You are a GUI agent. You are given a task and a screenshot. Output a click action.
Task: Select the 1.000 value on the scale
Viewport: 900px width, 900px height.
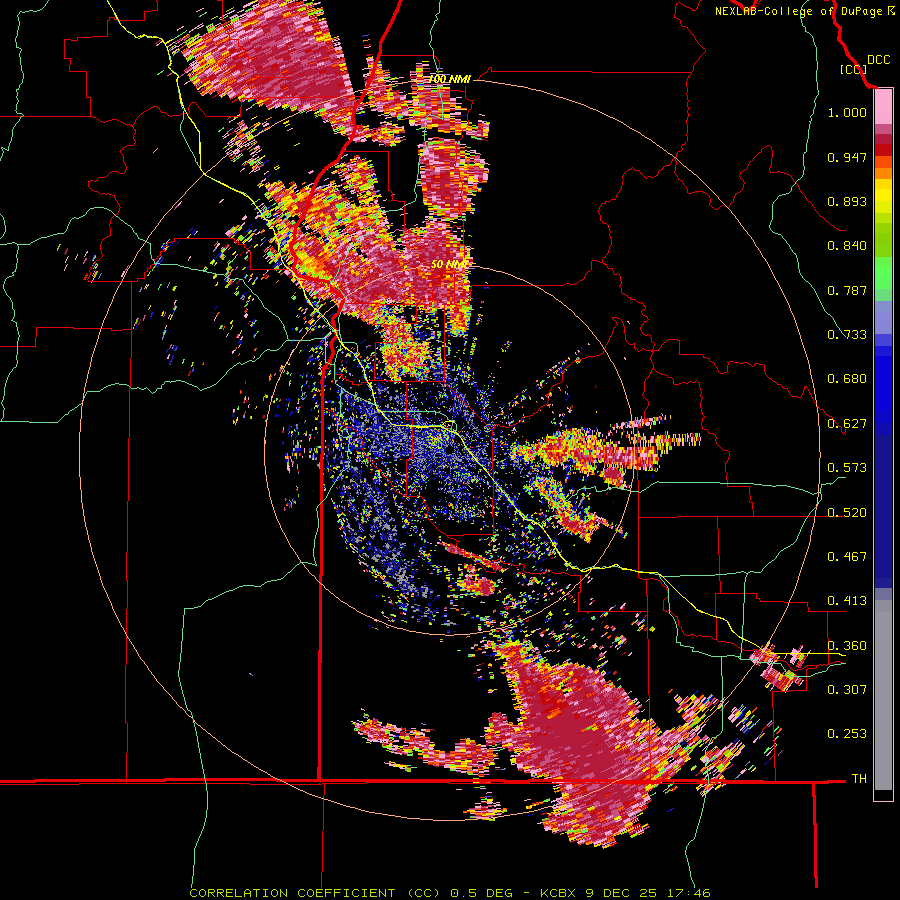847,112
